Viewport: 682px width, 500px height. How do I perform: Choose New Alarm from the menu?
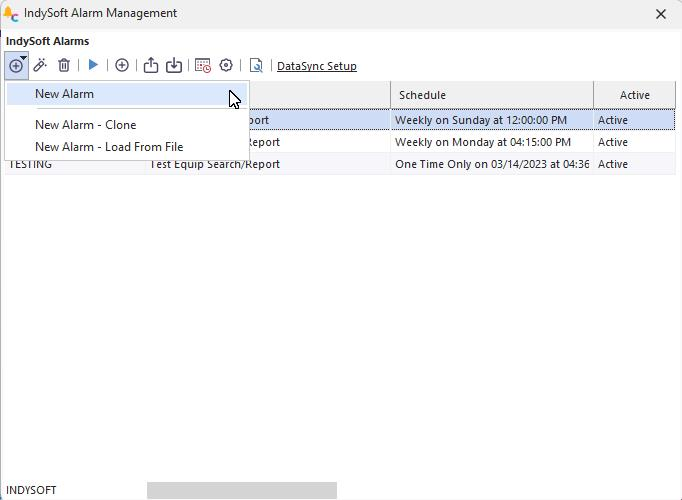click(64, 94)
